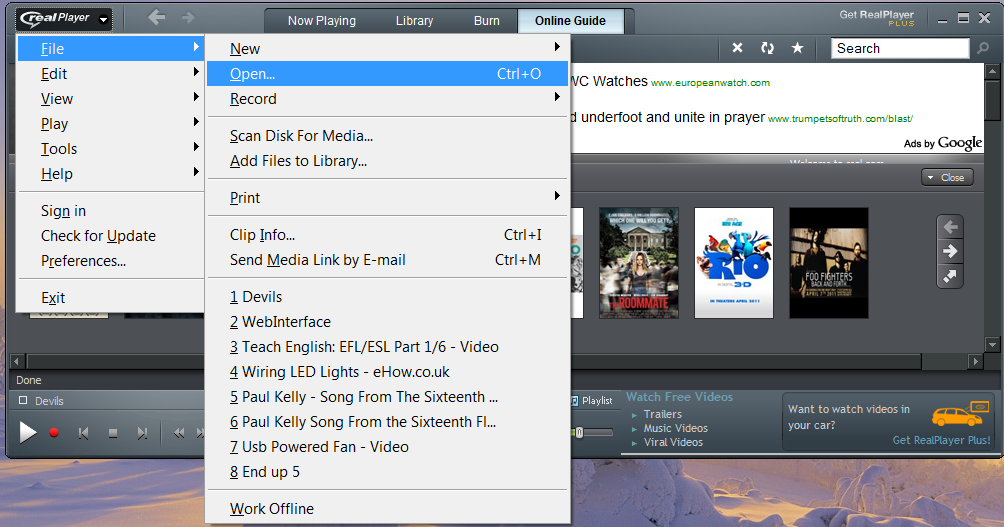This screenshot has height=527, width=1004.
Task: Switch to the Library tab
Action: 414,20
